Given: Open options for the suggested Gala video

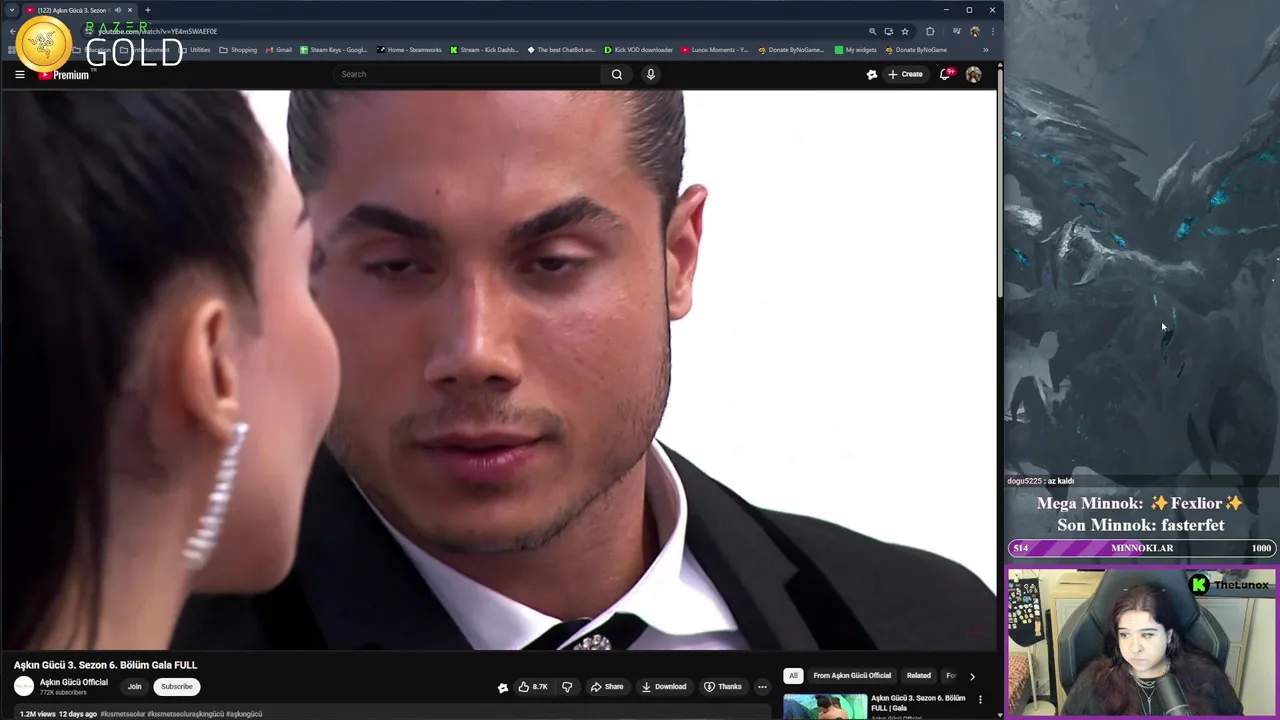Looking at the screenshot, I should pos(980,700).
